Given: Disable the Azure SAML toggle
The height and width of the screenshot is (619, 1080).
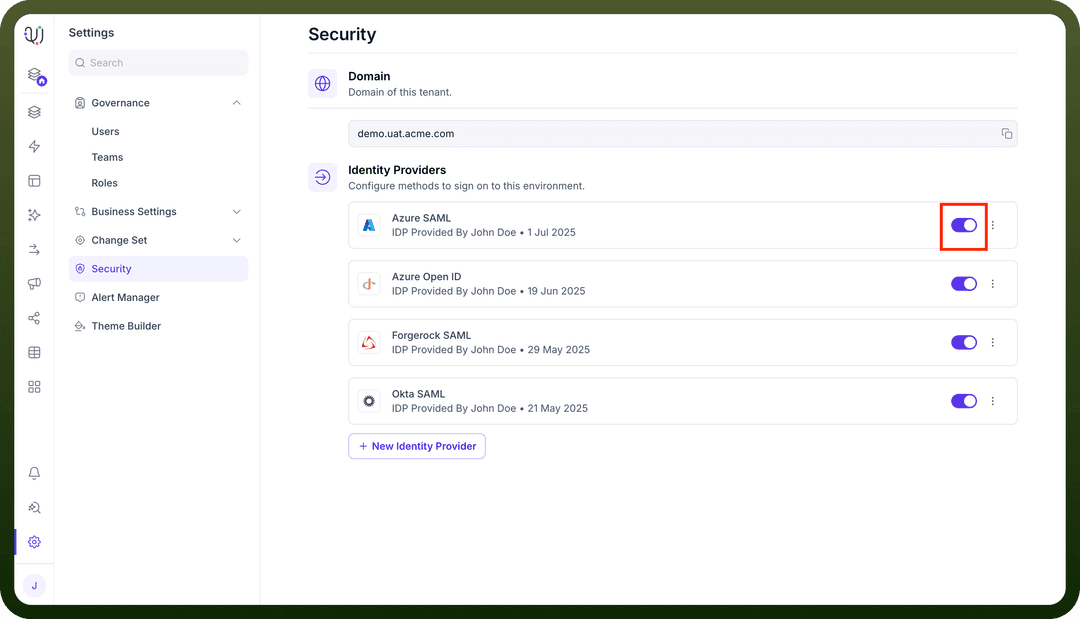Looking at the screenshot, I should point(964,225).
